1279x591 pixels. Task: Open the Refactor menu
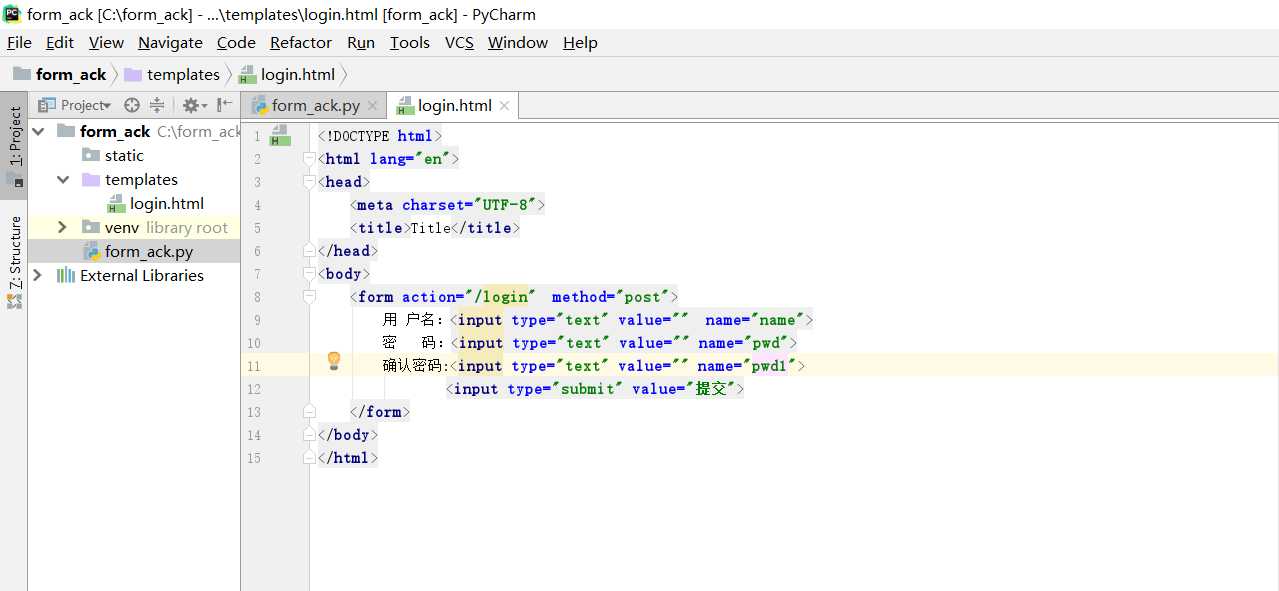(x=301, y=42)
